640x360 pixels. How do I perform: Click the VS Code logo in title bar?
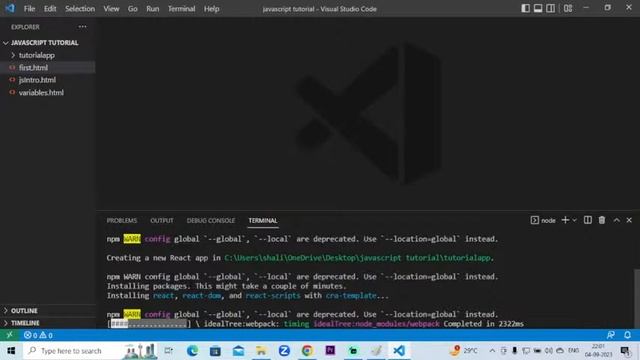pos(10,8)
